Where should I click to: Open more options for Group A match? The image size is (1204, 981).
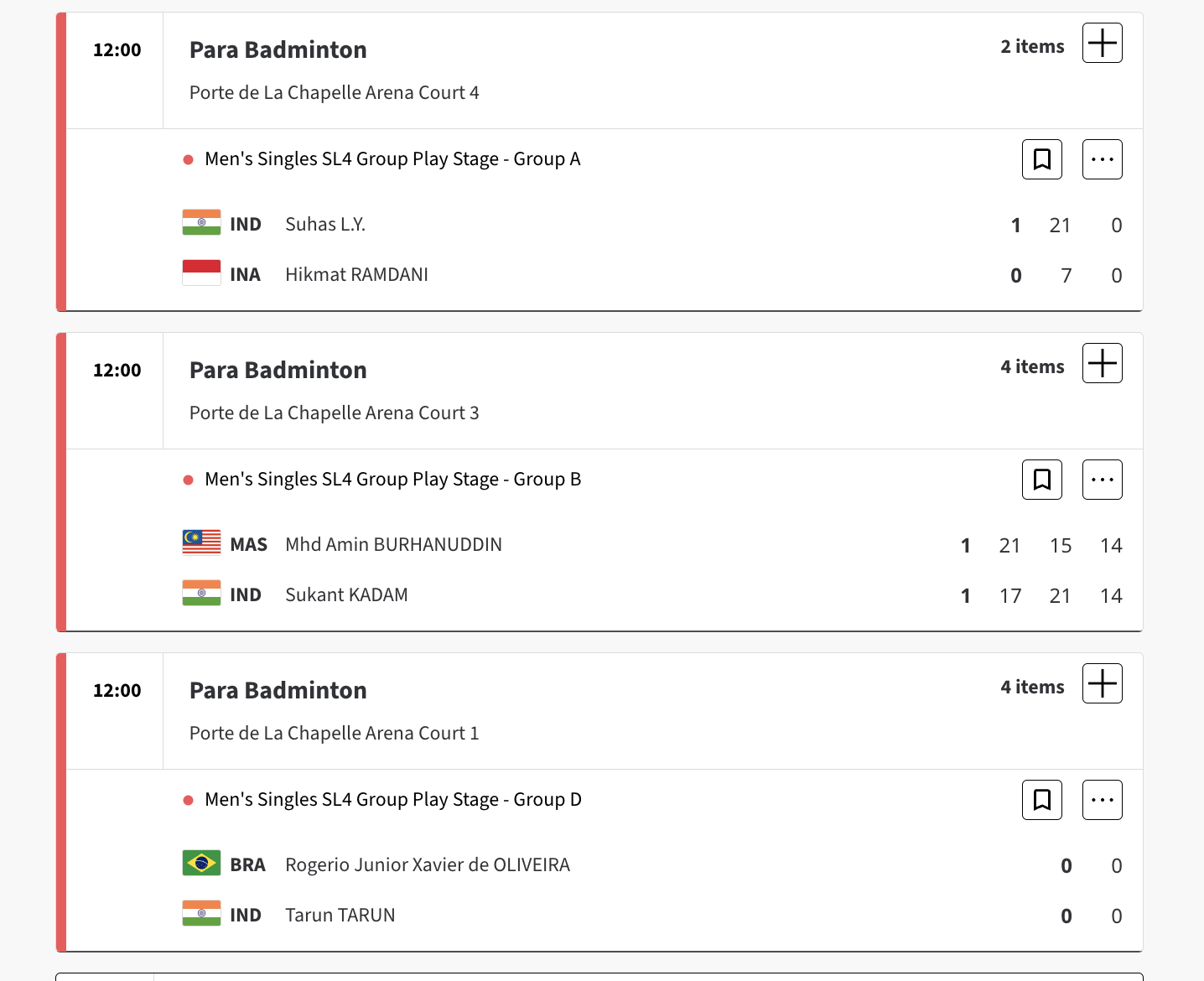click(1102, 159)
